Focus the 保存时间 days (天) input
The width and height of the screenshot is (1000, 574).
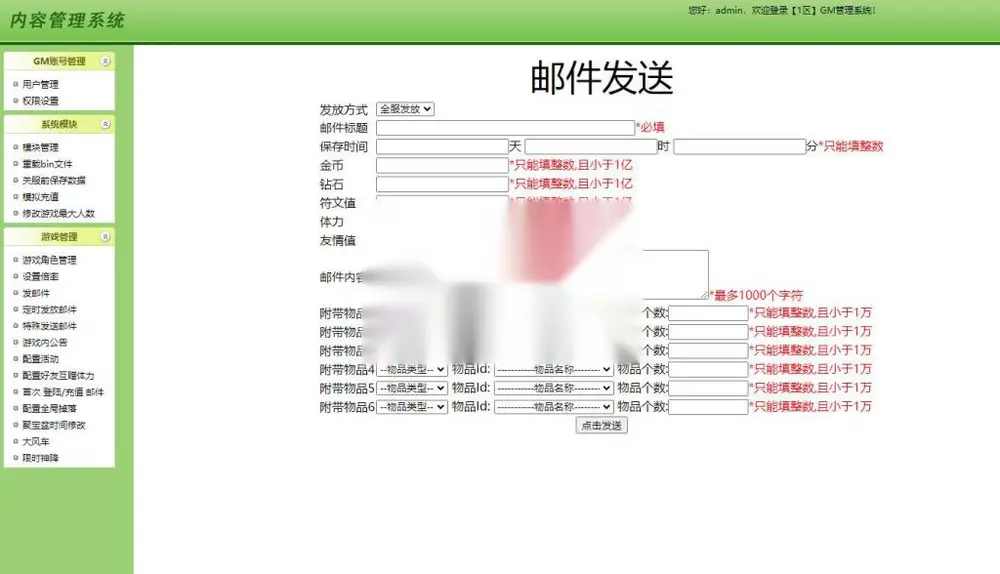(442, 147)
